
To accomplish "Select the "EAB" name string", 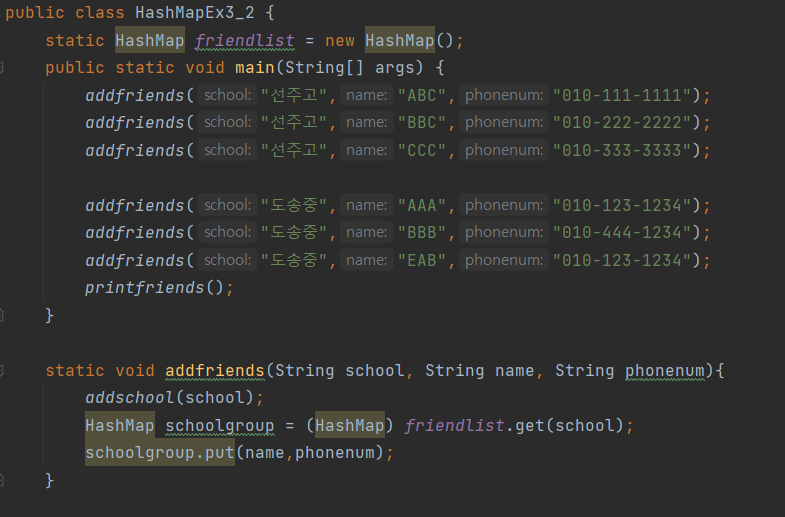I will [x=422, y=260].
